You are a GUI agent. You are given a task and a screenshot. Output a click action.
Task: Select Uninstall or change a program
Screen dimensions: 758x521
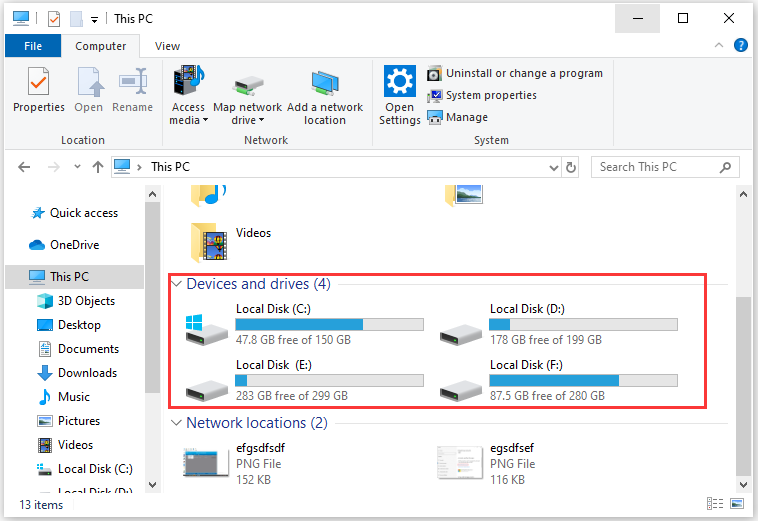(515, 73)
